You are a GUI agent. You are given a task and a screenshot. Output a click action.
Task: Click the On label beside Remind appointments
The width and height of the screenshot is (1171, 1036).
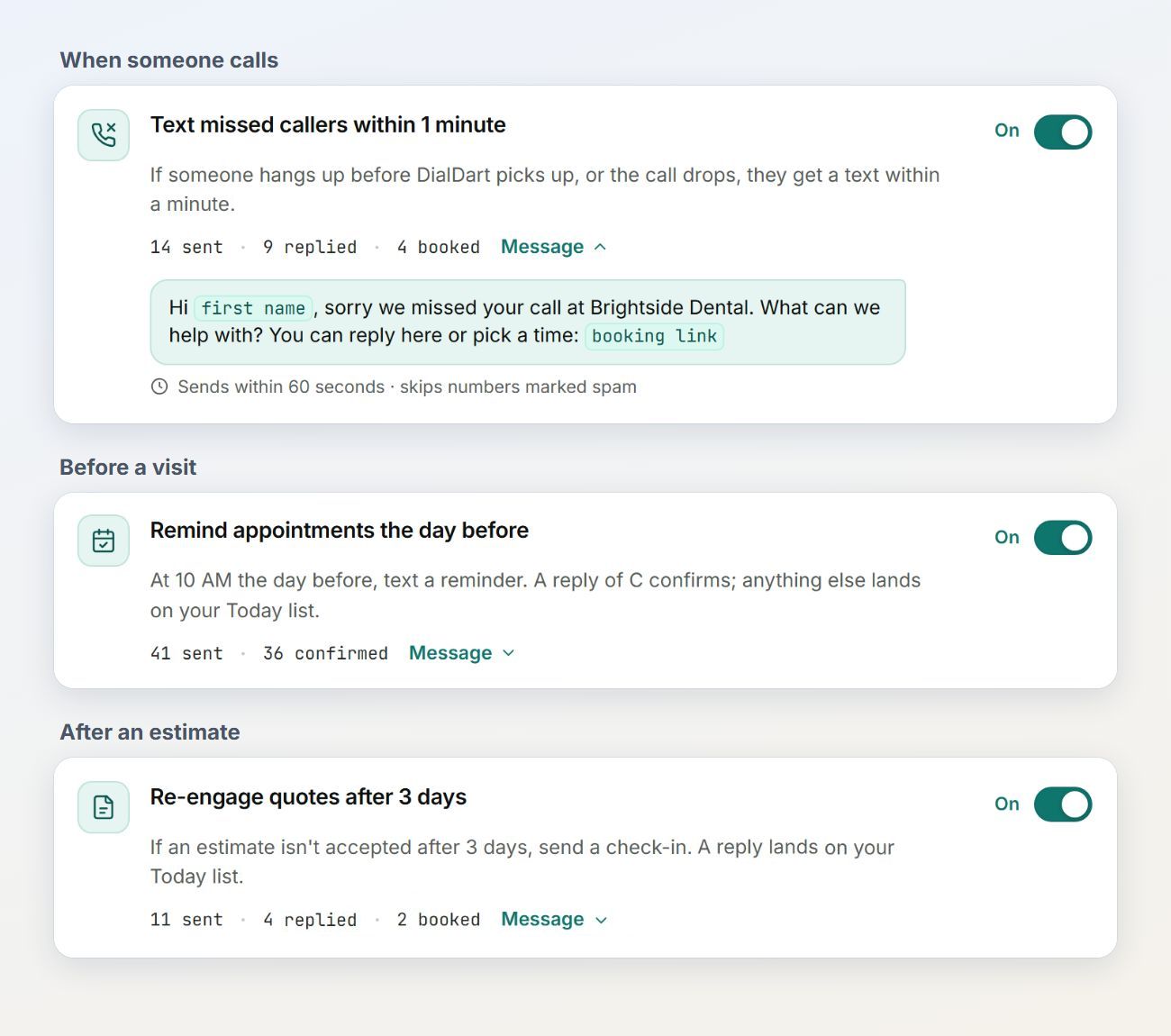pyautogui.click(x=1007, y=538)
